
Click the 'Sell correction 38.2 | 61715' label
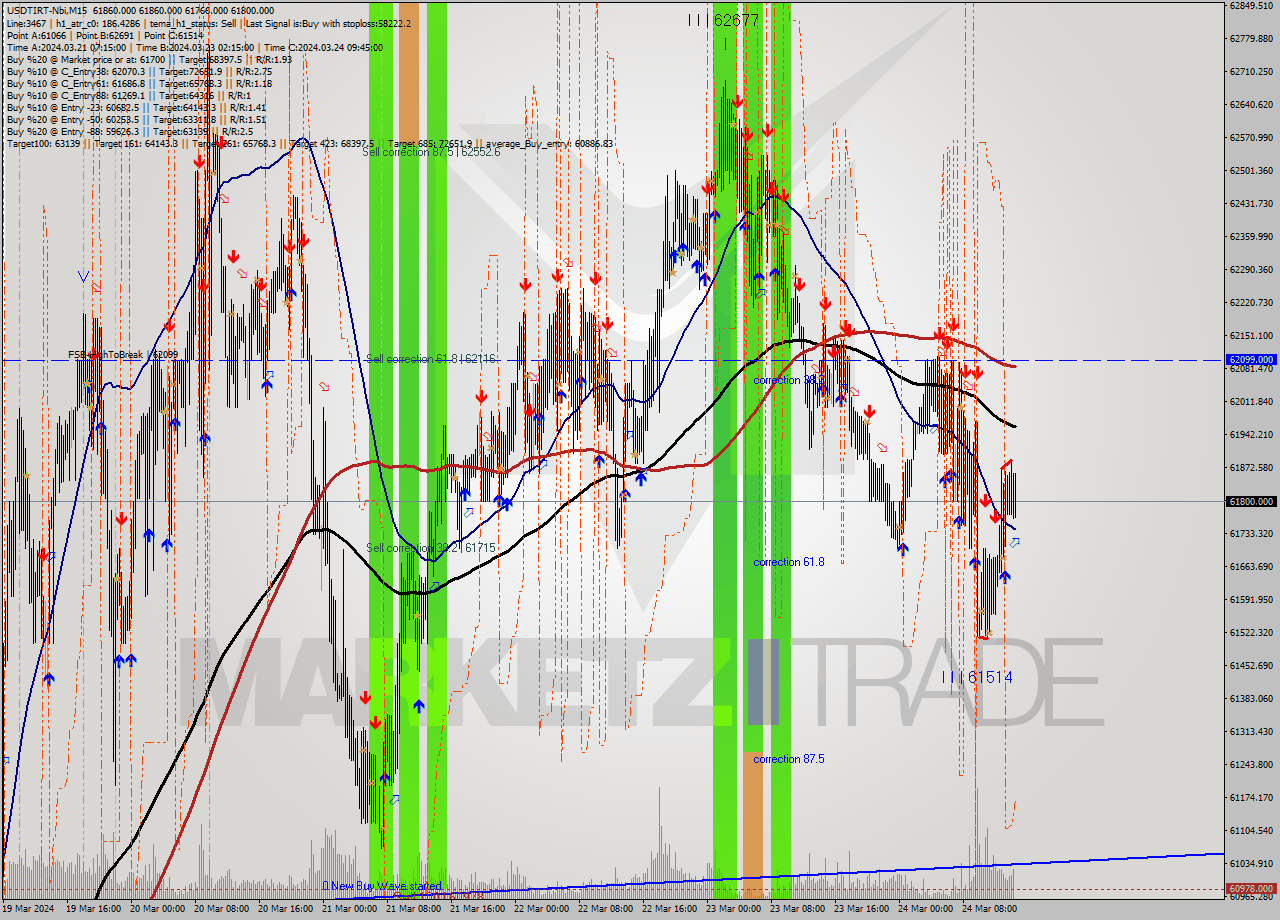431,548
